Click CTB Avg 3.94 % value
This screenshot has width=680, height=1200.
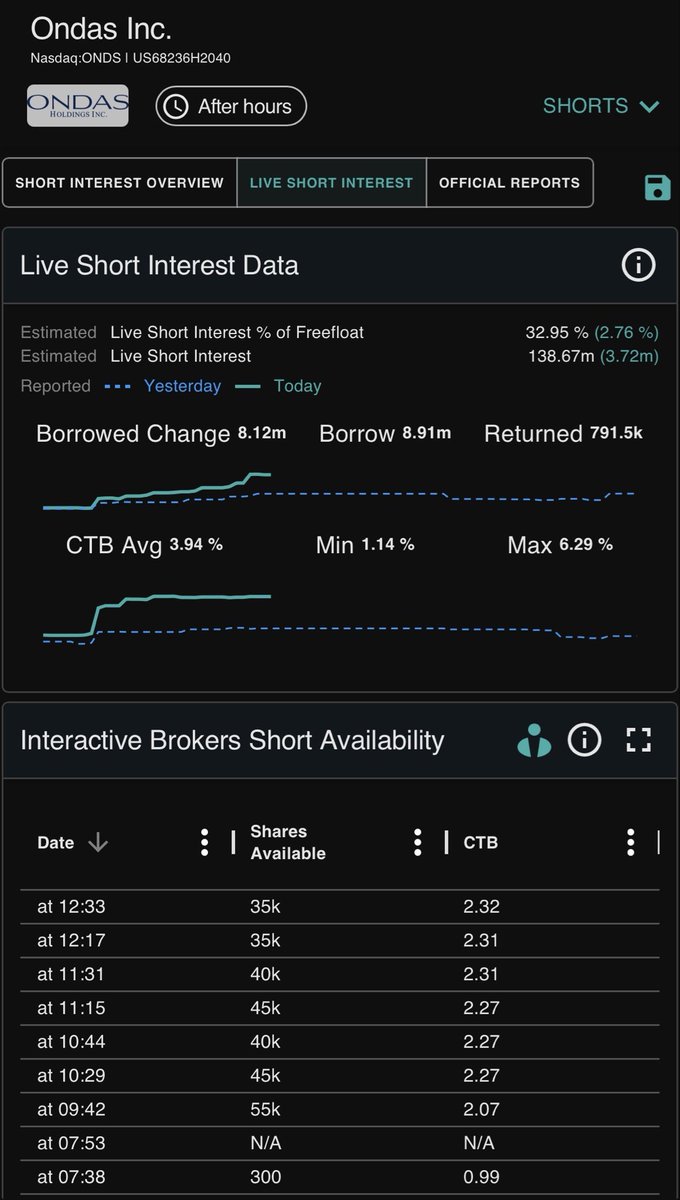[x=196, y=544]
